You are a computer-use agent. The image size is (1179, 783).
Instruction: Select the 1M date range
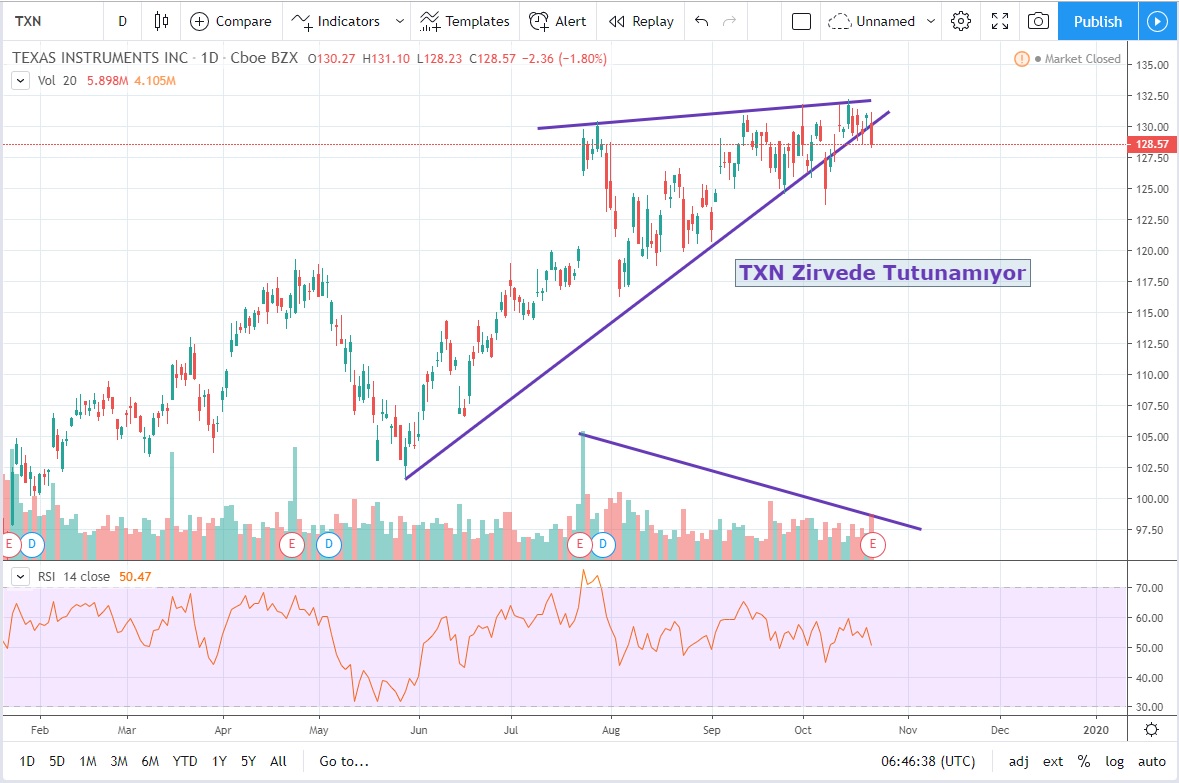88,761
